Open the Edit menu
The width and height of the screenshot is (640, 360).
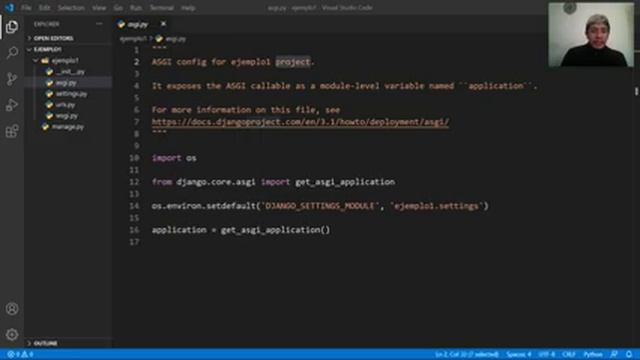[x=44, y=8]
